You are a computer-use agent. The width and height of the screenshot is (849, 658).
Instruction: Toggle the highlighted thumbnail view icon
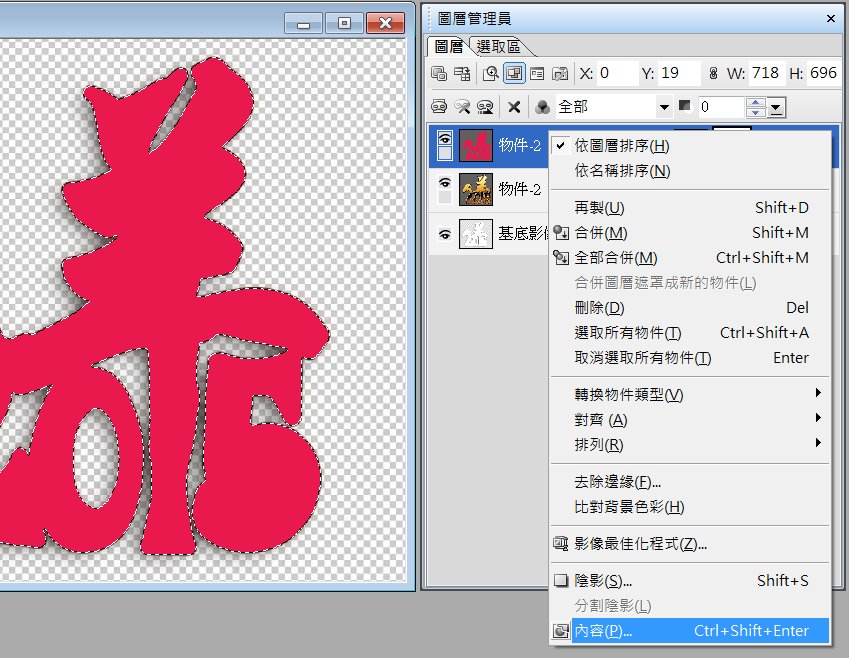coord(514,73)
